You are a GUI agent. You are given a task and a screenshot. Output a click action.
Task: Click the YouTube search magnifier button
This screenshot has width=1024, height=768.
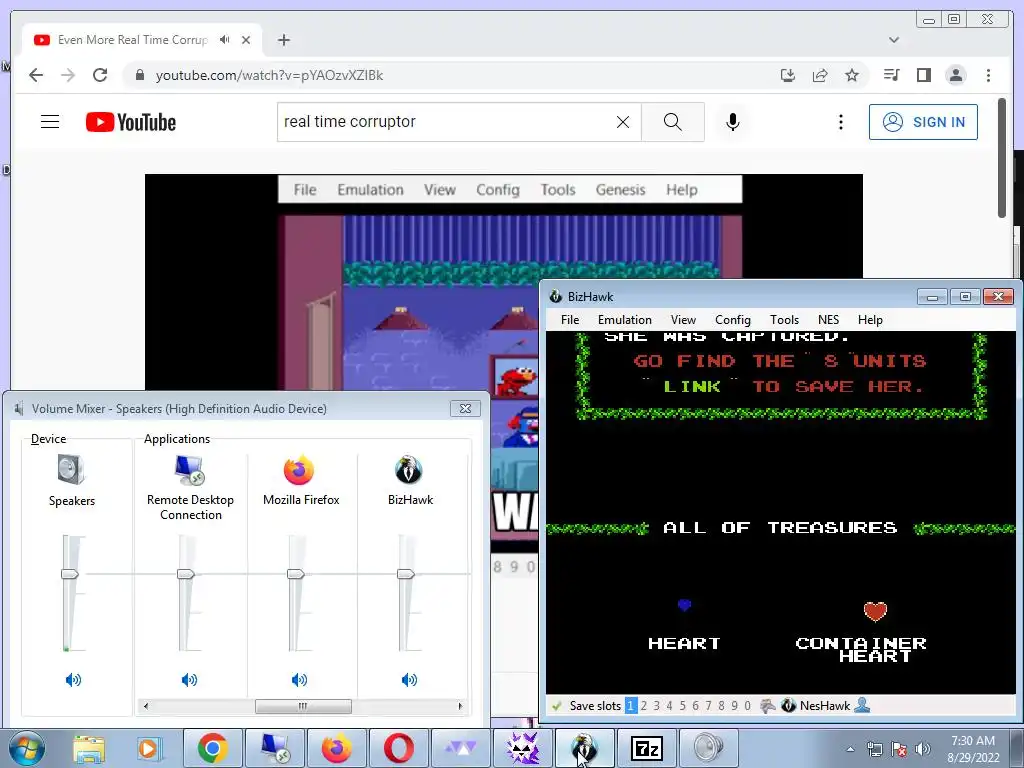673,121
